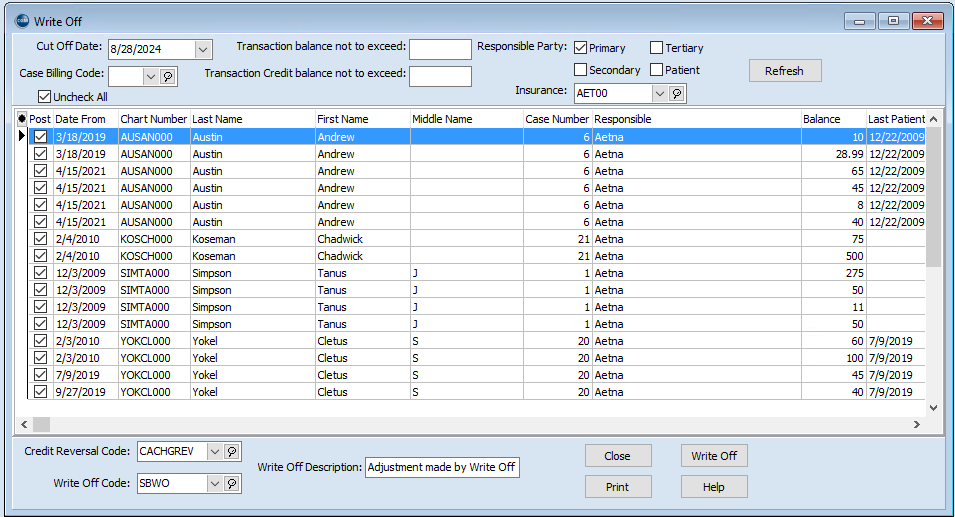Image resolution: width=955 pixels, height=517 pixels.
Task: Open the Case Billing Code lookup magnifier
Action: (168, 76)
